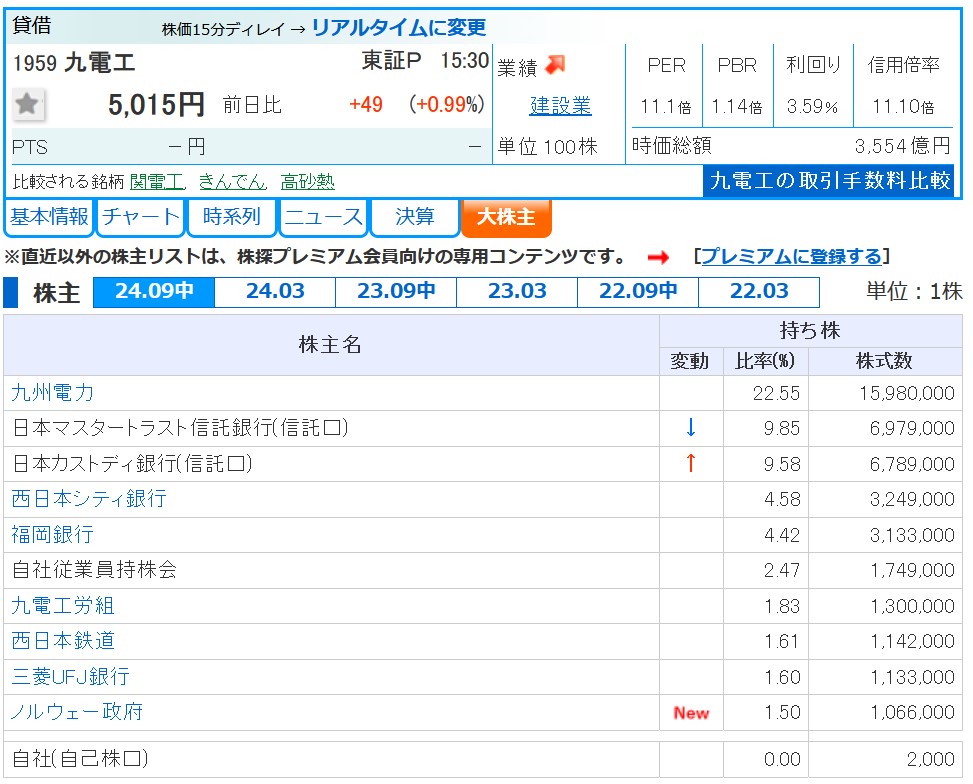Click the blue down arrow for 日本マスタートラスト信託銀行
This screenshot has width=973, height=784.
click(x=691, y=428)
